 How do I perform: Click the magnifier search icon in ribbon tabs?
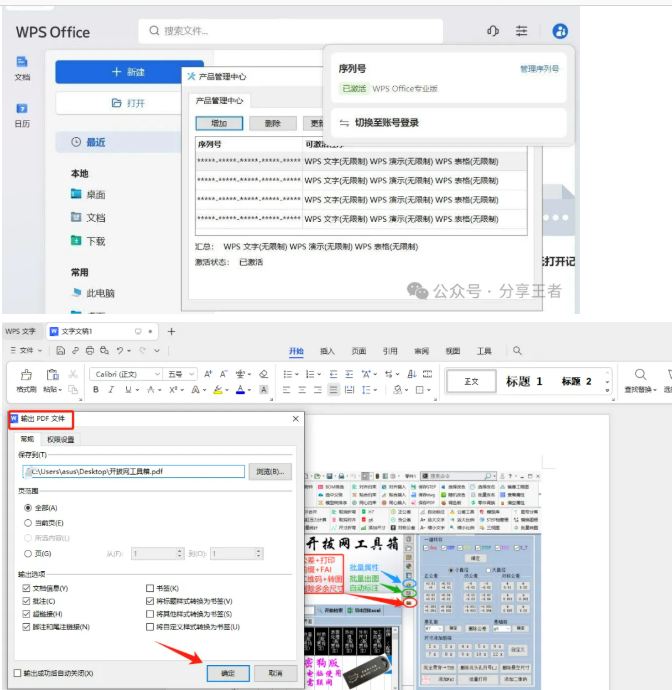517,351
